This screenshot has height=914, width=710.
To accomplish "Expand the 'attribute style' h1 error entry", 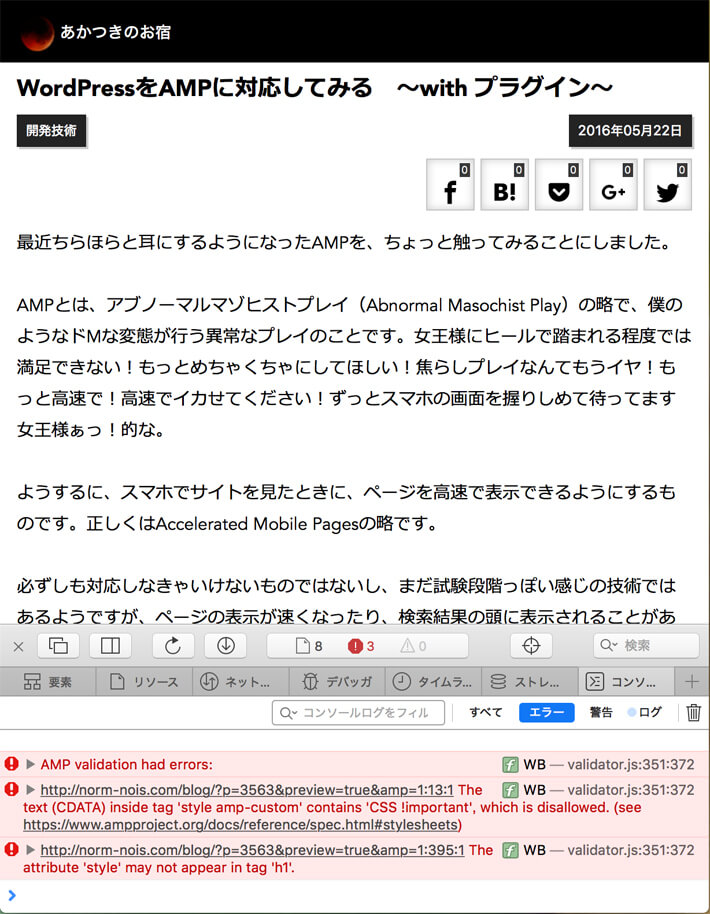I will pyautogui.click(x=30, y=850).
